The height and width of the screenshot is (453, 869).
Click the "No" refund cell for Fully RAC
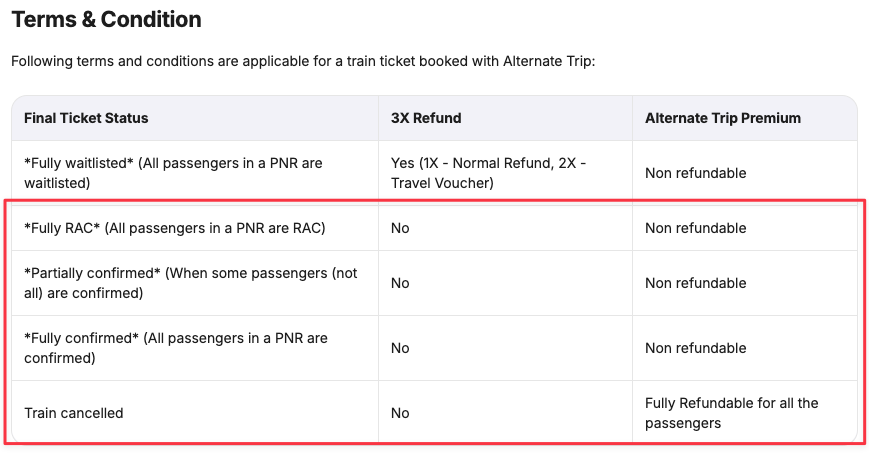(401, 228)
